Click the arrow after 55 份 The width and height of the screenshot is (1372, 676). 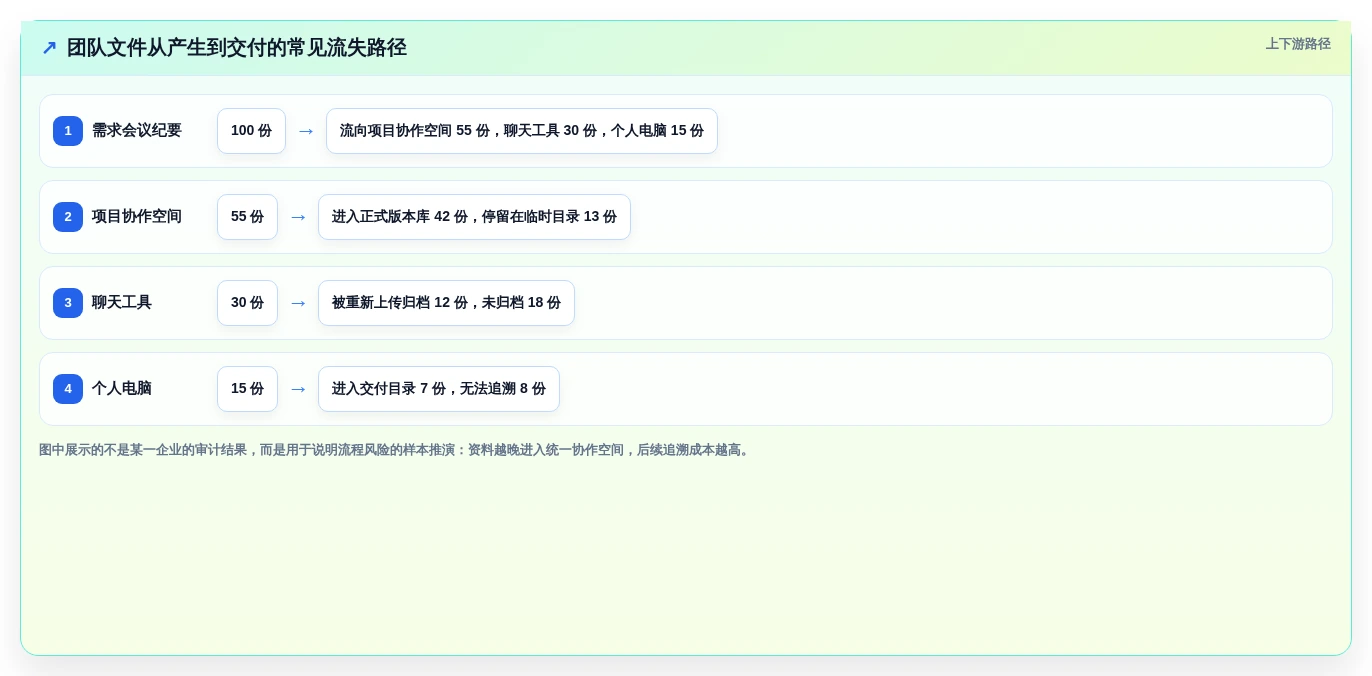click(298, 217)
